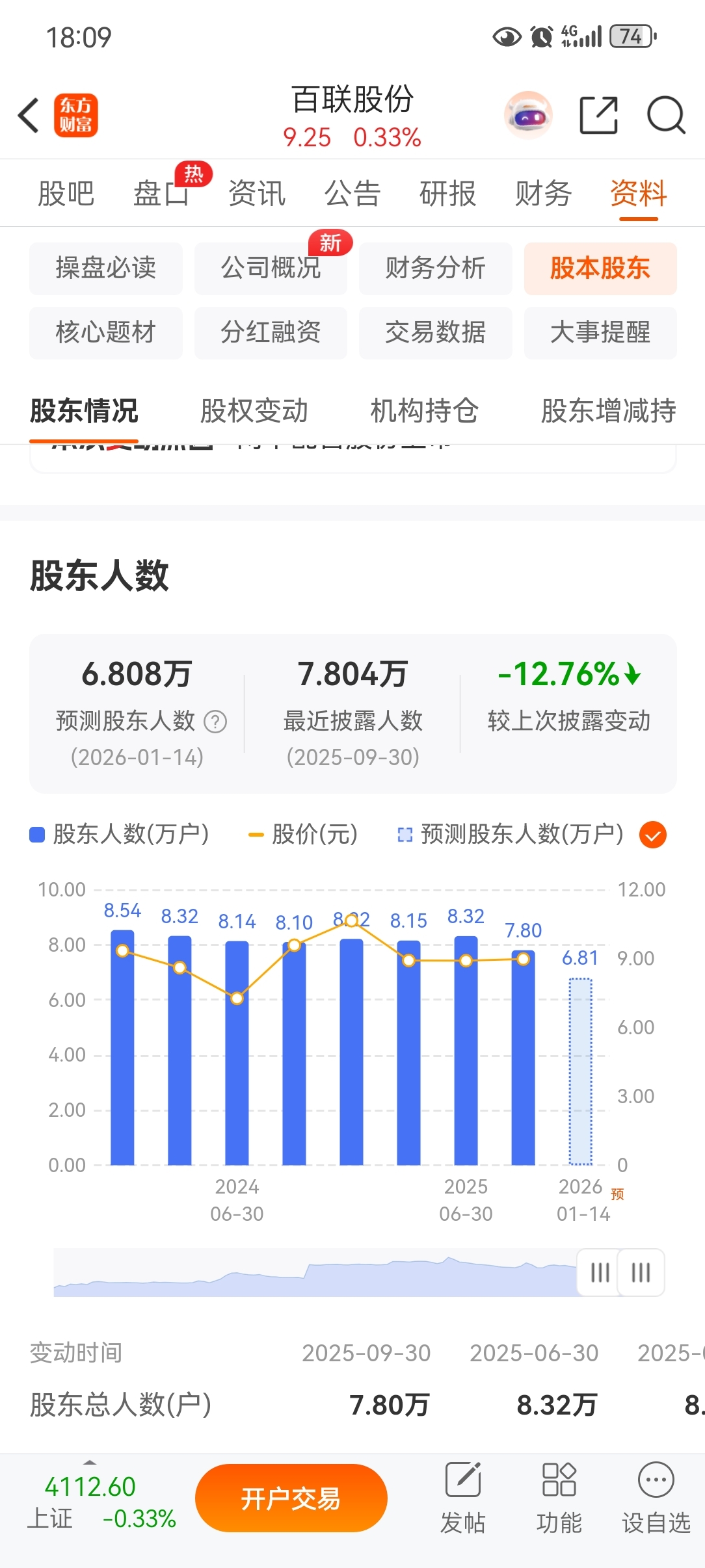Tap the question mark next to 预测股东人数
The image size is (705, 1568).
[215, 722]
